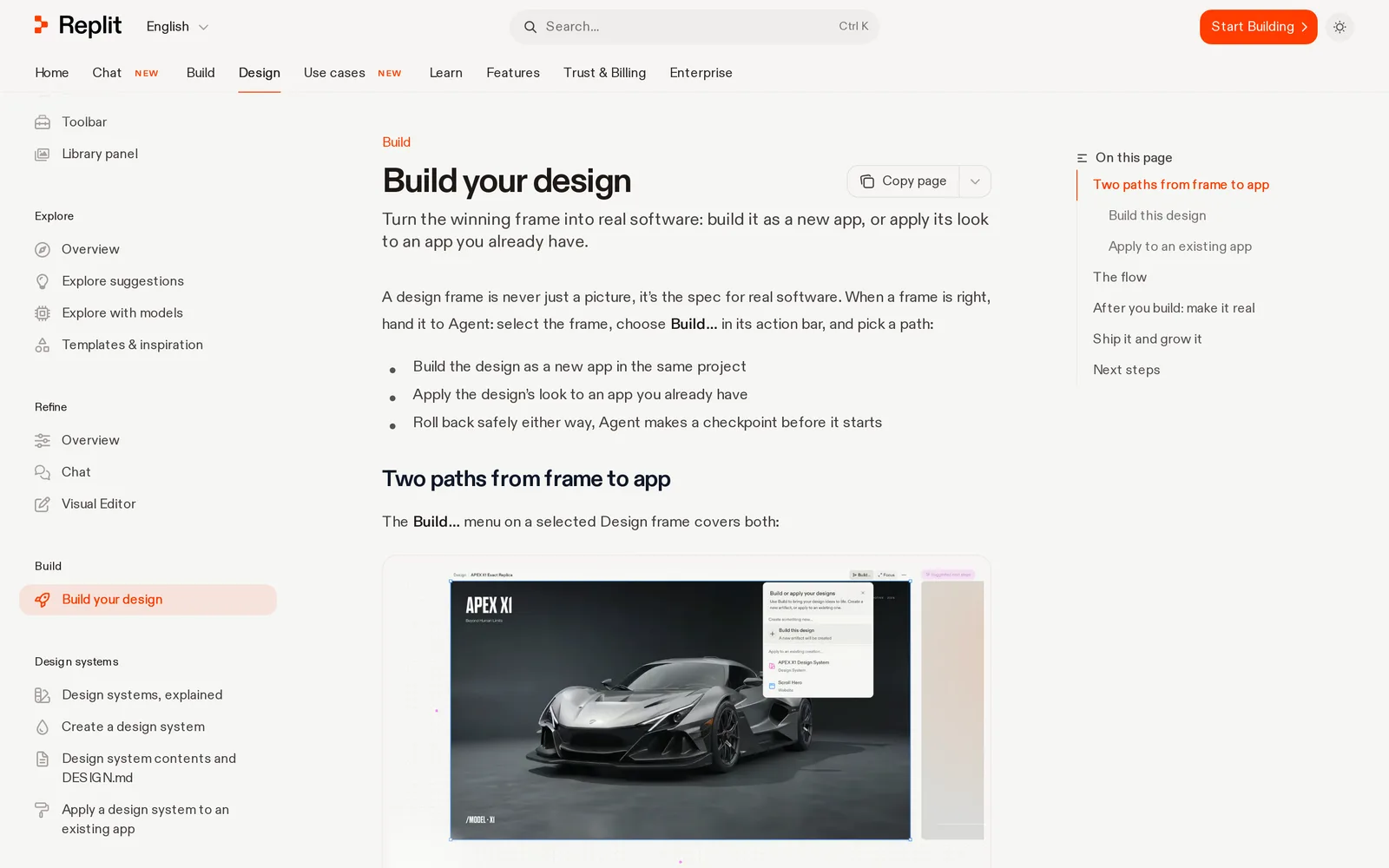Click the Replit logo

click(78, 26)
